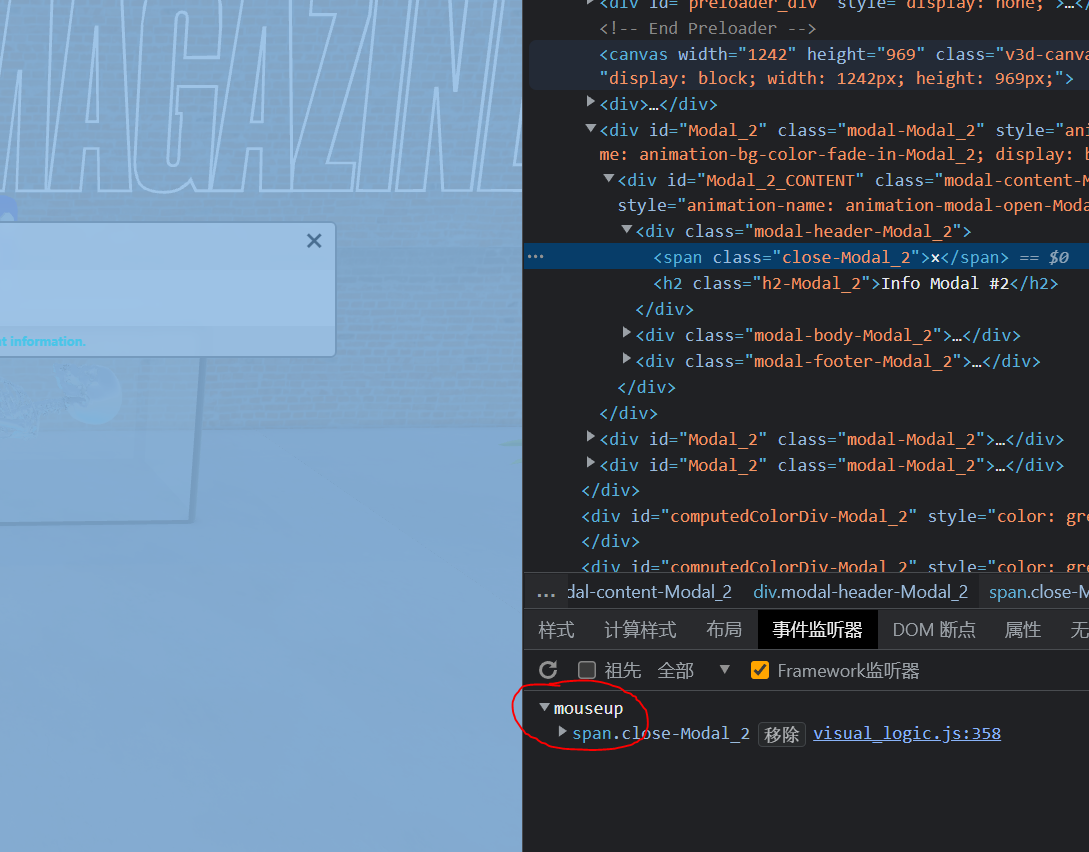Viewport: 1089px width, 852px height.
Task: Click the 'information.' text in the modal
Action: click(47, 342)
